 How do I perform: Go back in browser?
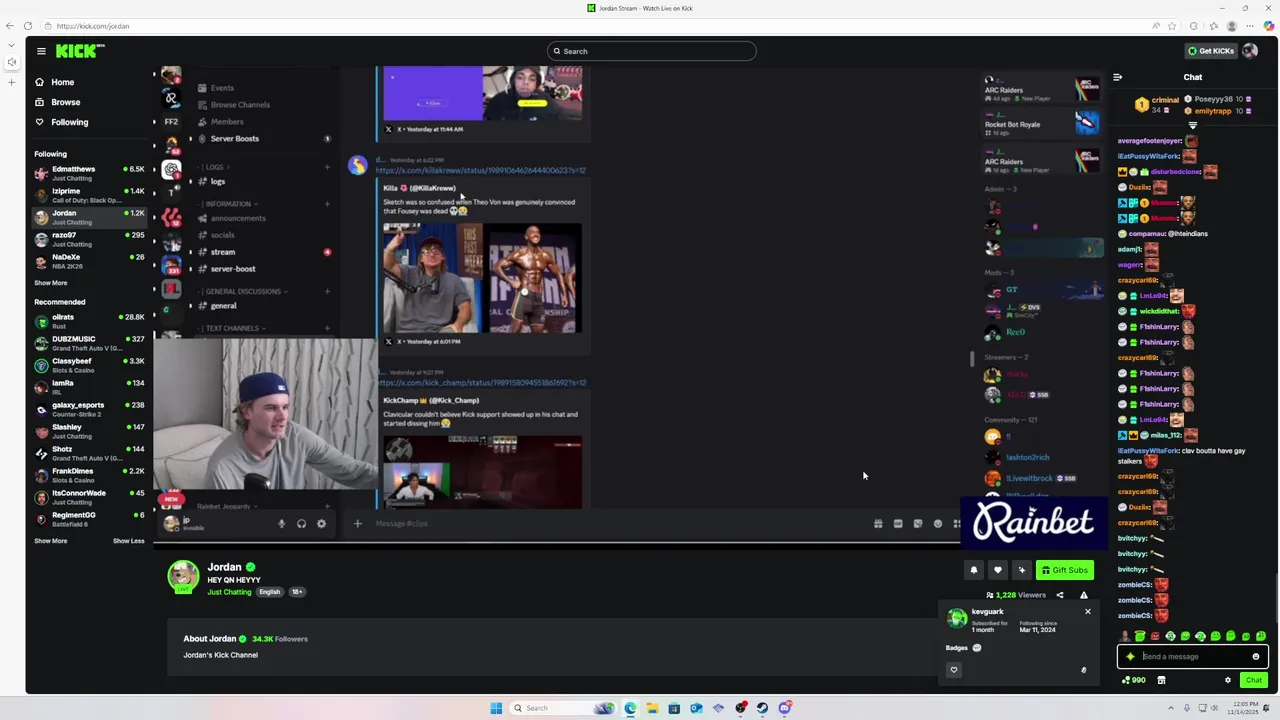click(10, 26)
